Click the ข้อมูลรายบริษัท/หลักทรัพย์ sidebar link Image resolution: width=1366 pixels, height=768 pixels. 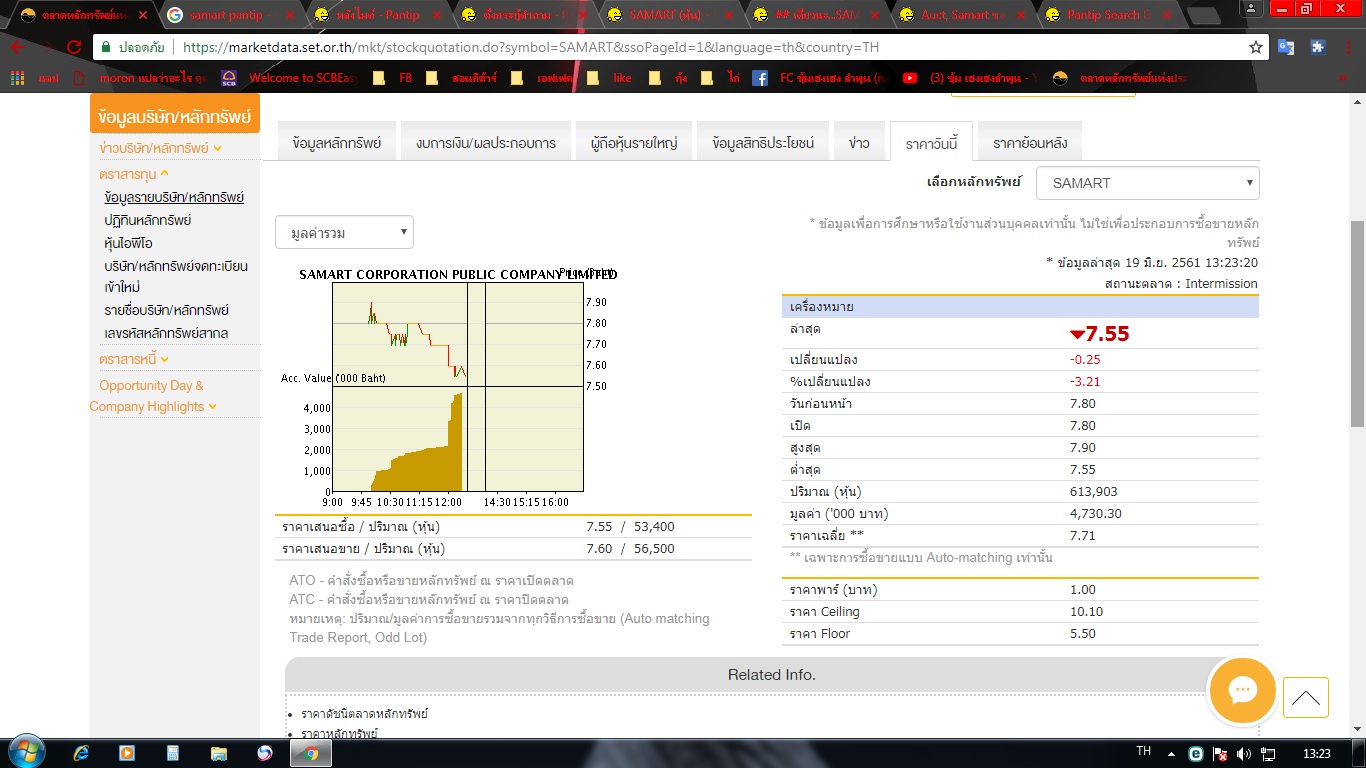tap(174, 197)
